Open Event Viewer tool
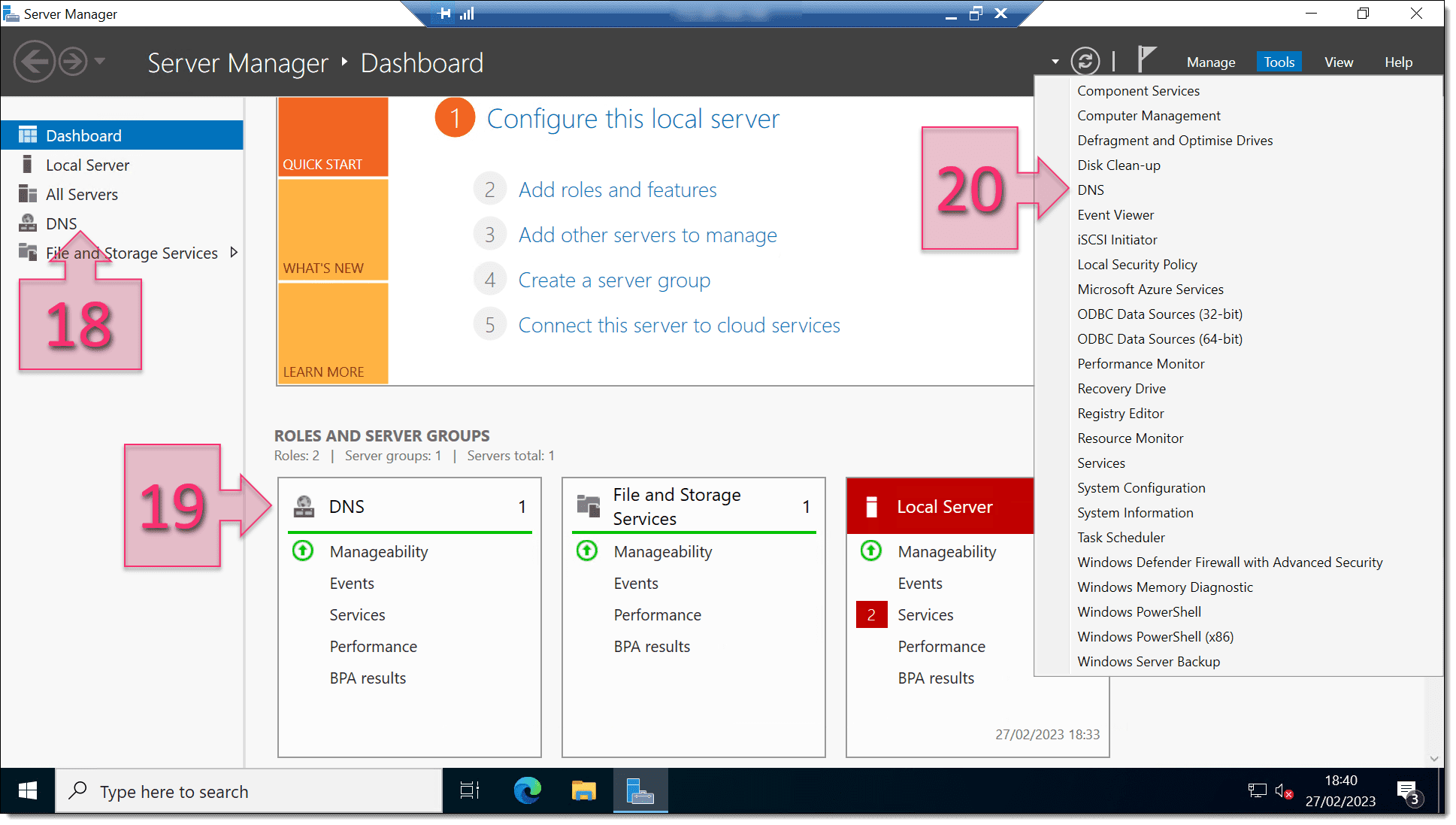The height and width of the screenshot is (825, 1456). pyautogui.click(x=1116, y=214)
